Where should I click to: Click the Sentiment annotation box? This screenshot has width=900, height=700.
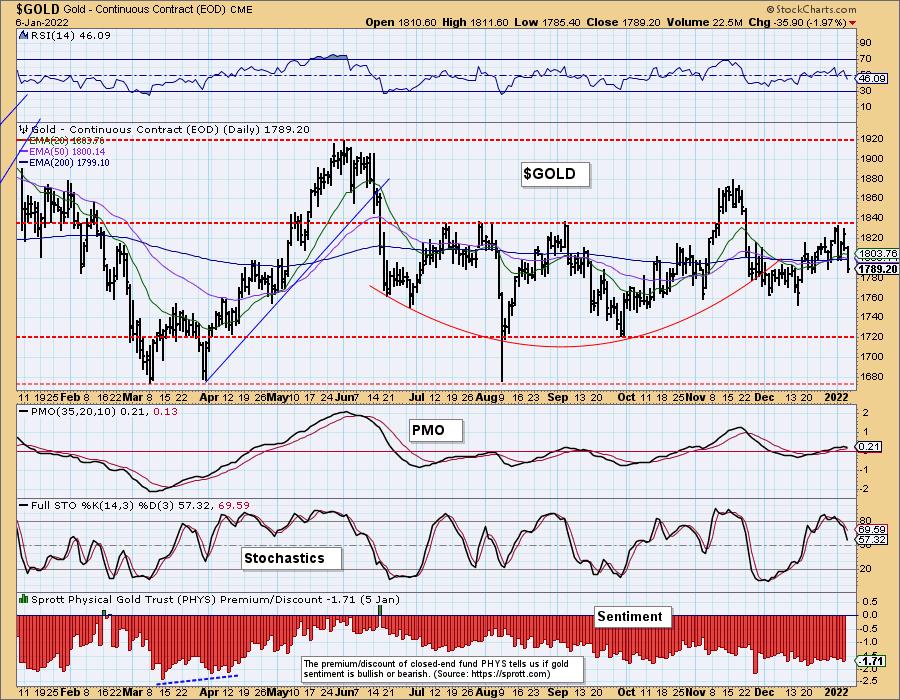tap(631, 616)
